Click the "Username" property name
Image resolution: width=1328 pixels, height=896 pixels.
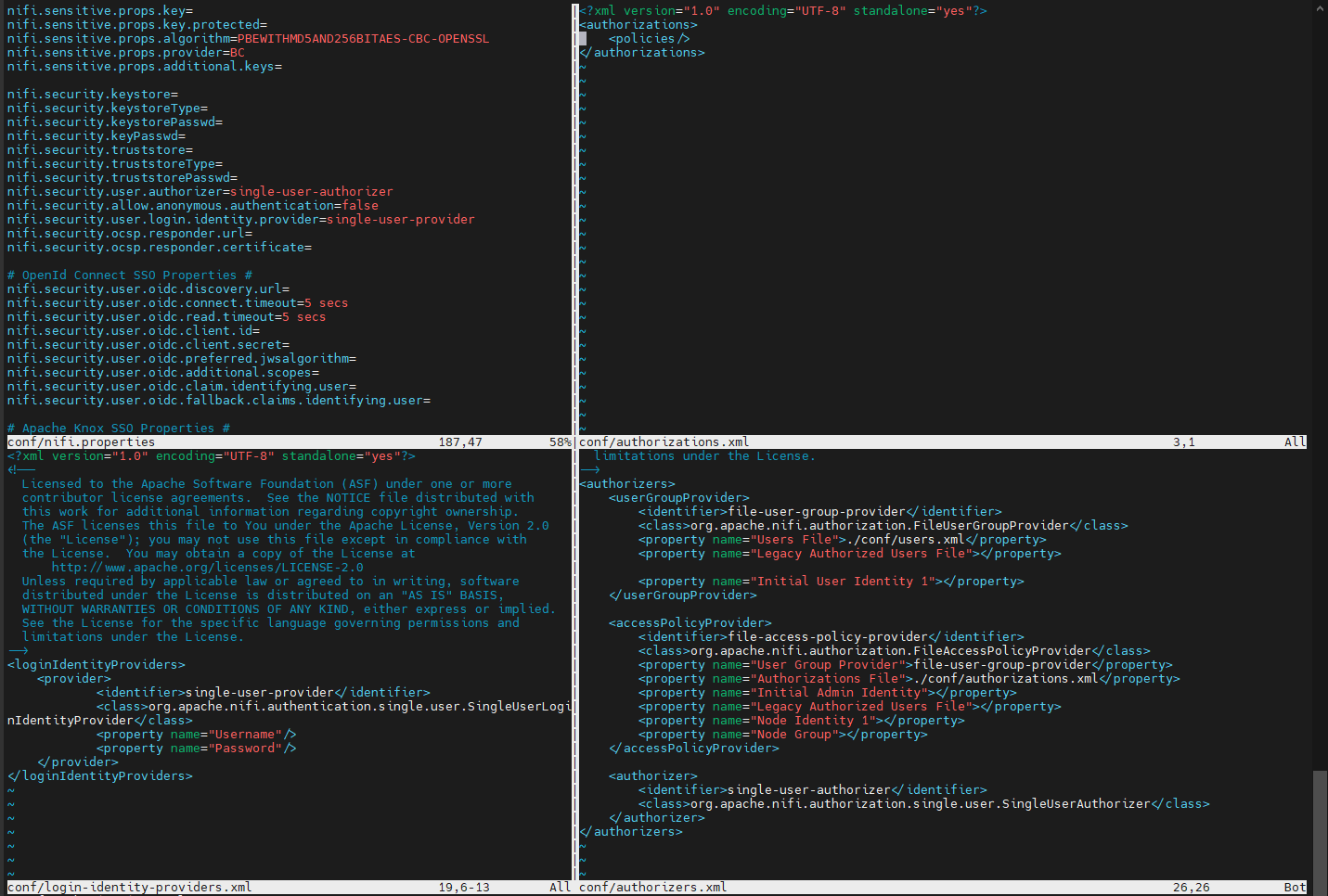click(x=244, y=735)
